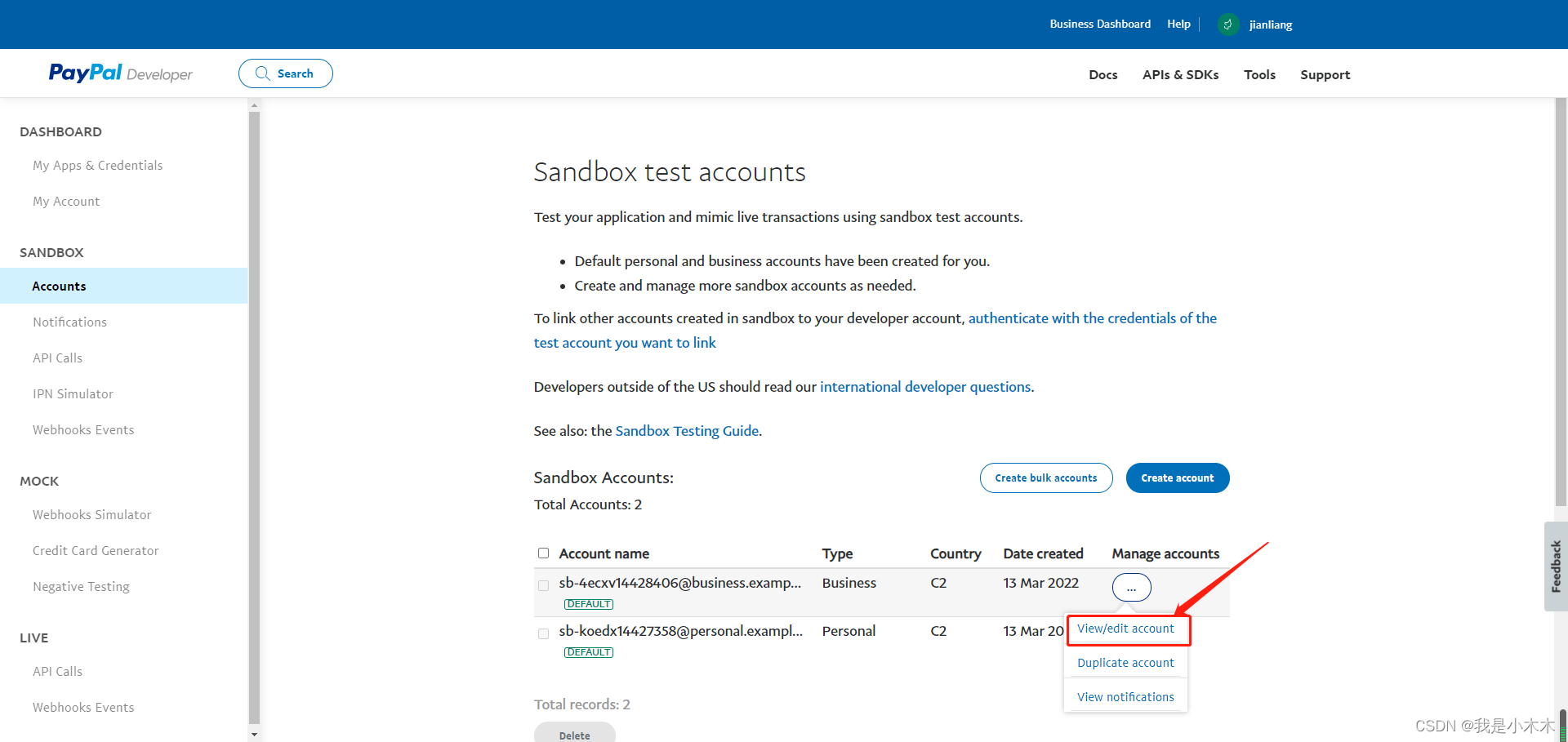
Task: Click the Create account button
Action: (1178, 478)
